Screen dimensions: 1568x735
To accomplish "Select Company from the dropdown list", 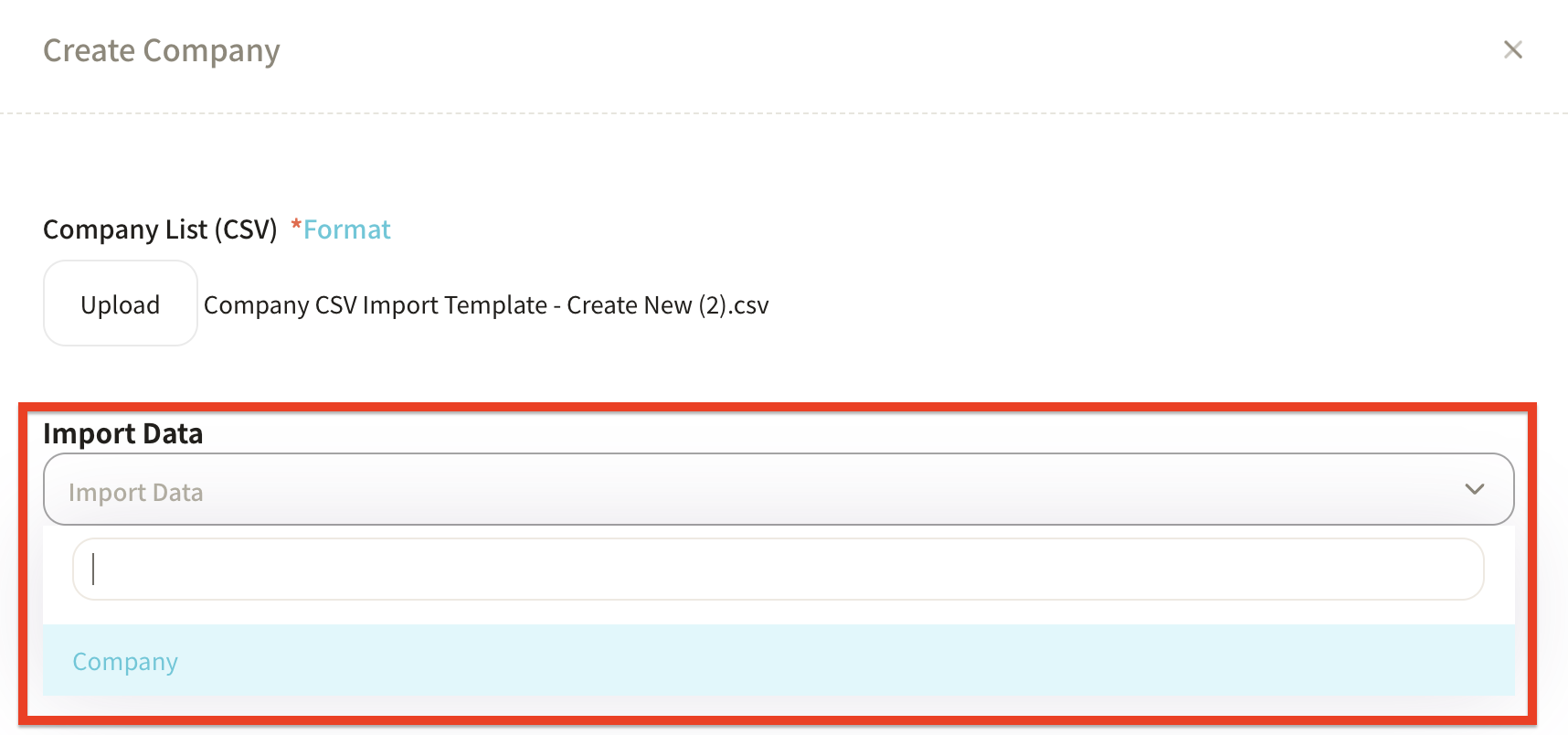I will pyautogui.click(x=125, y=661).
